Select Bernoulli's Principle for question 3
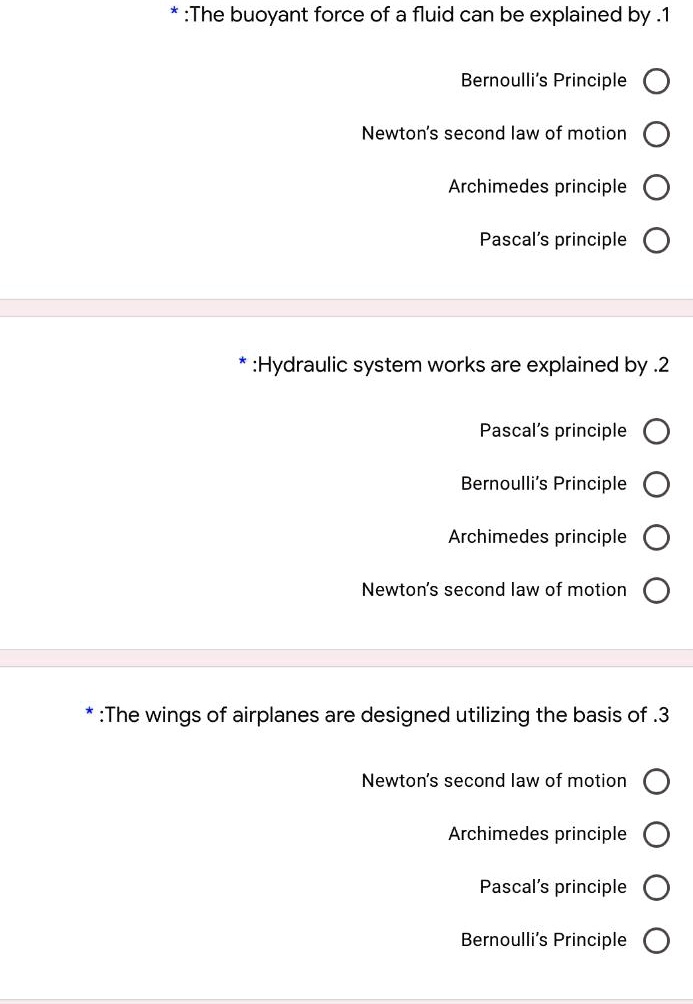Image resolution: width=693 pixels, height=1004 pixels. (x=657, y=940)
